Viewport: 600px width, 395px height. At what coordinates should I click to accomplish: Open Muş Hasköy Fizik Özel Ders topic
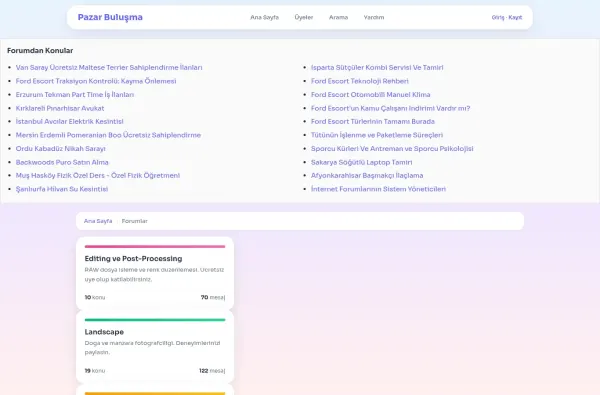click(x=98, y=175)
